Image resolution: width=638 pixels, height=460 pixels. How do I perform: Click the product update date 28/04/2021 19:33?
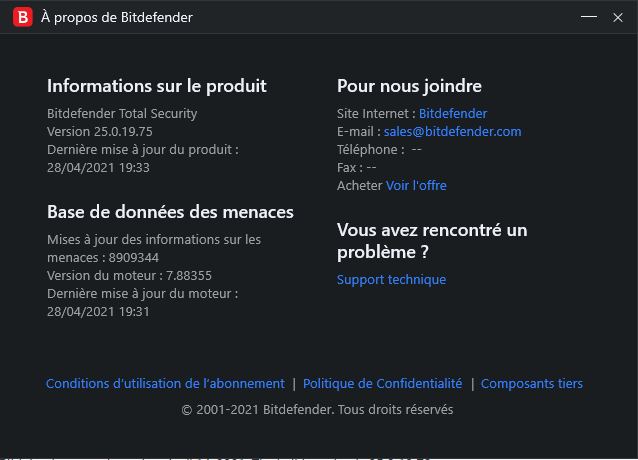tap(98, 168)
